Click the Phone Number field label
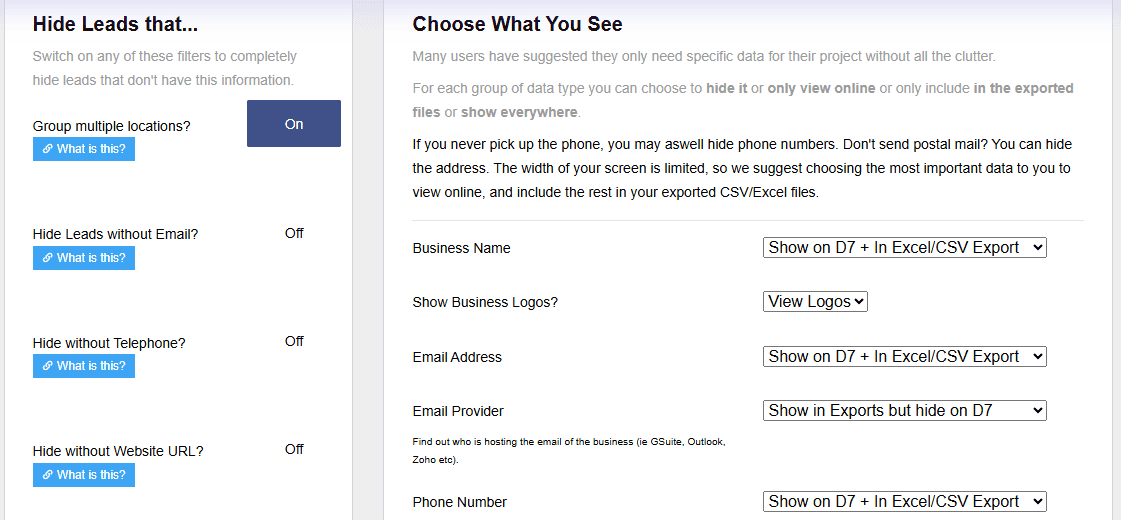 click(459, 502)
